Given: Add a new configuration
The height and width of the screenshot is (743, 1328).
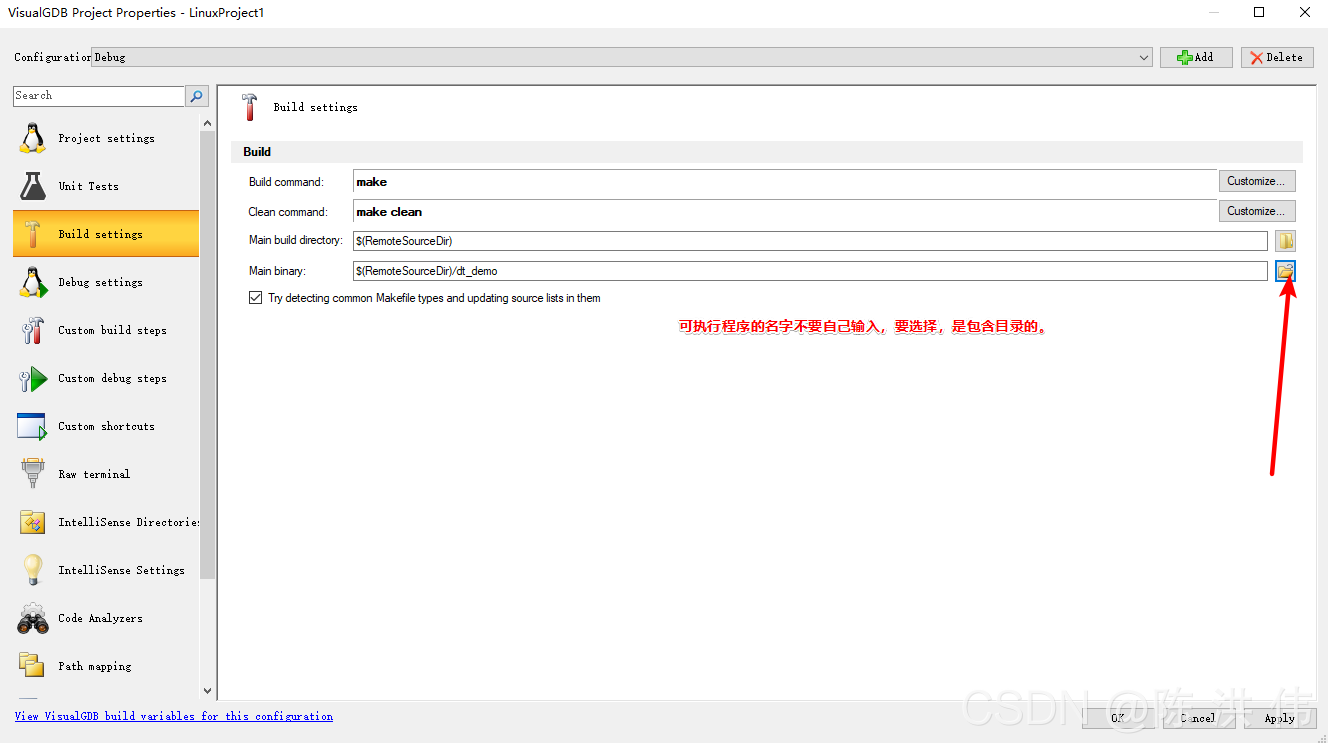Looking at the screenshot, I should [x=1196, y=57].
